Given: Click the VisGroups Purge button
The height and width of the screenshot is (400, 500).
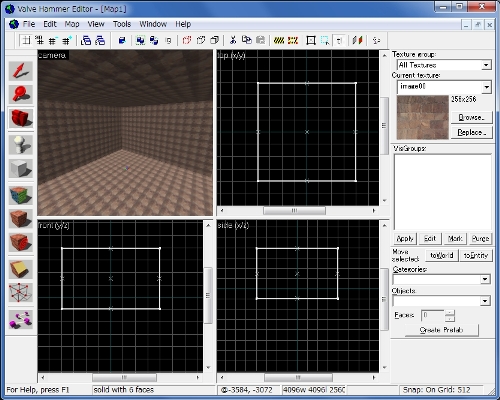Looking at the screenshot, I should pos(480,238).
